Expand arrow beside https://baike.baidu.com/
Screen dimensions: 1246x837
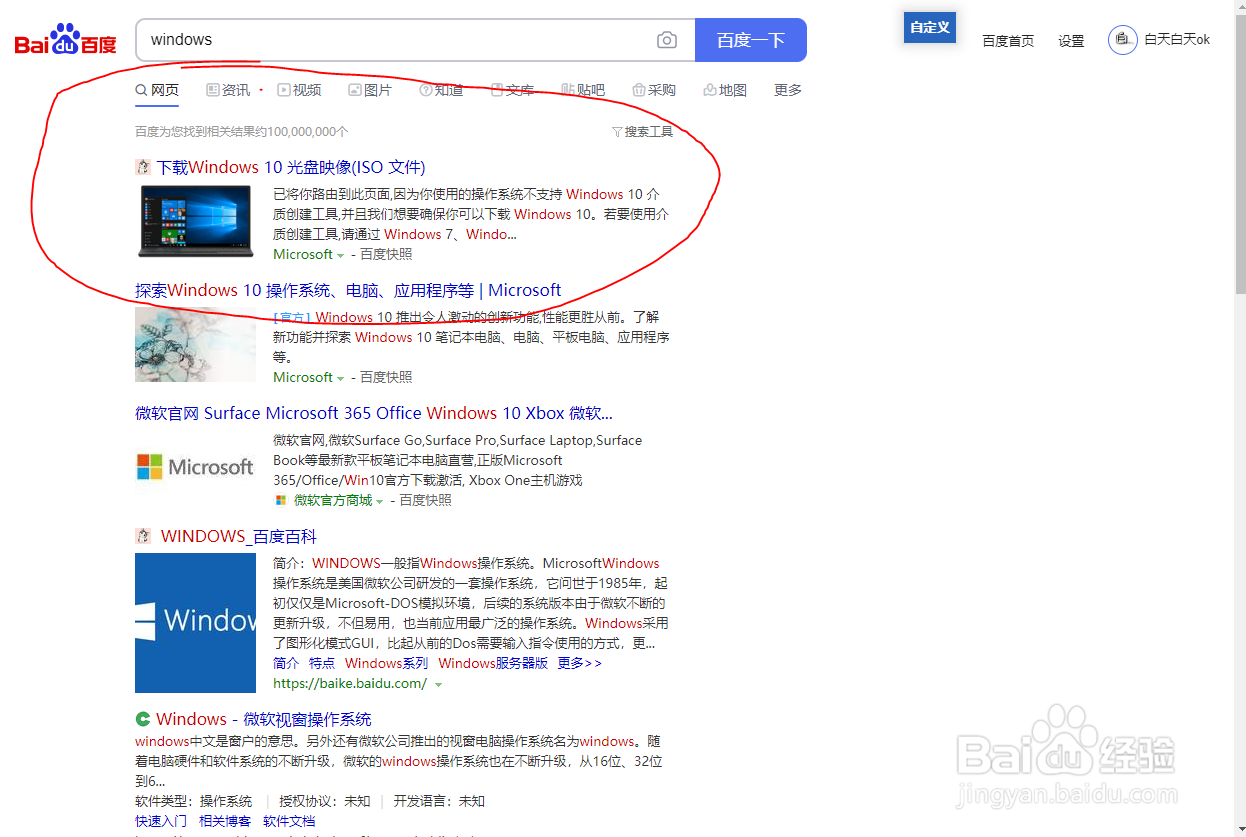(439, 685)
